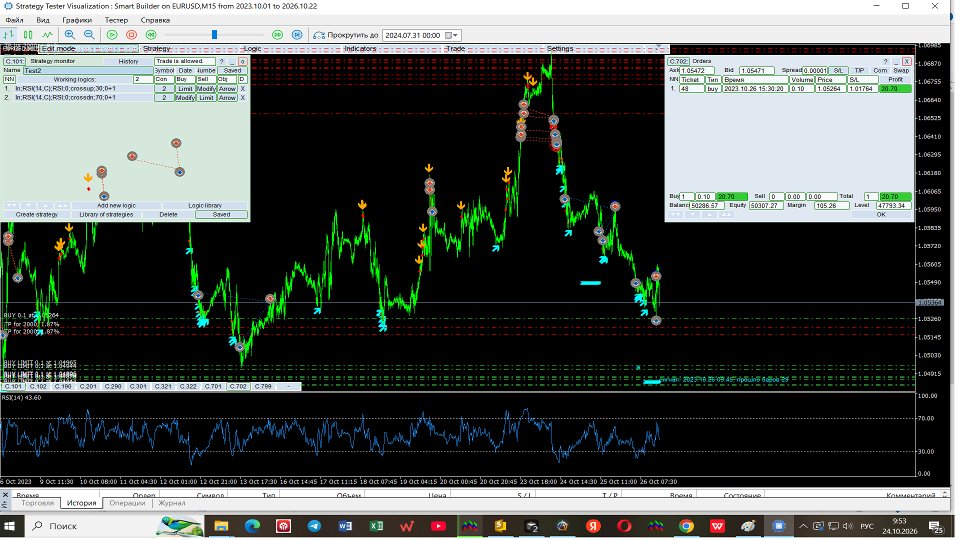This screenshot has width=960, height=540.
Task: Open the Strategy panel tab
Action: [157, 48]
